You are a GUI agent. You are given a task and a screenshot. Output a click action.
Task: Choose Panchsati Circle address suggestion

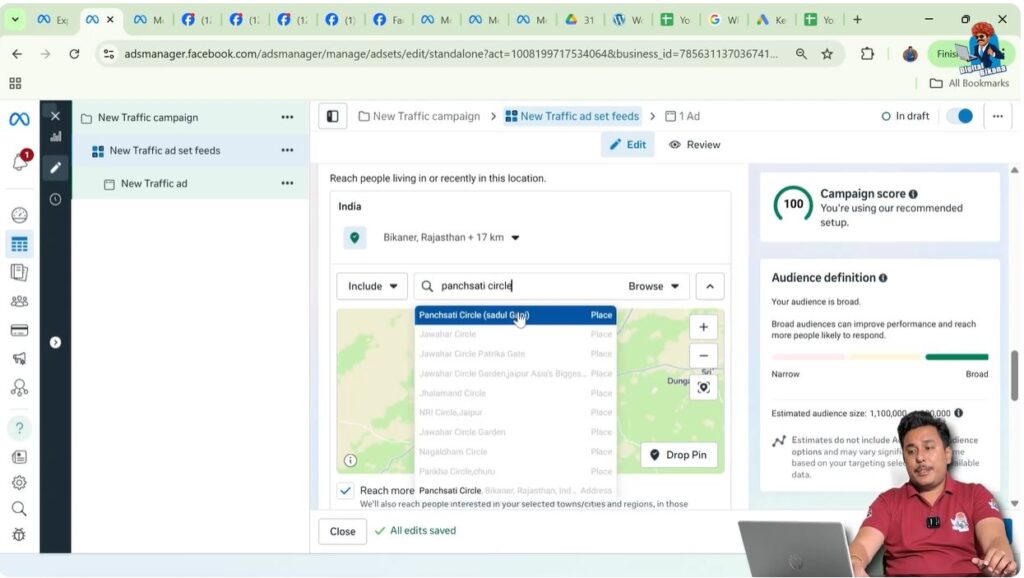coord(515,490)
